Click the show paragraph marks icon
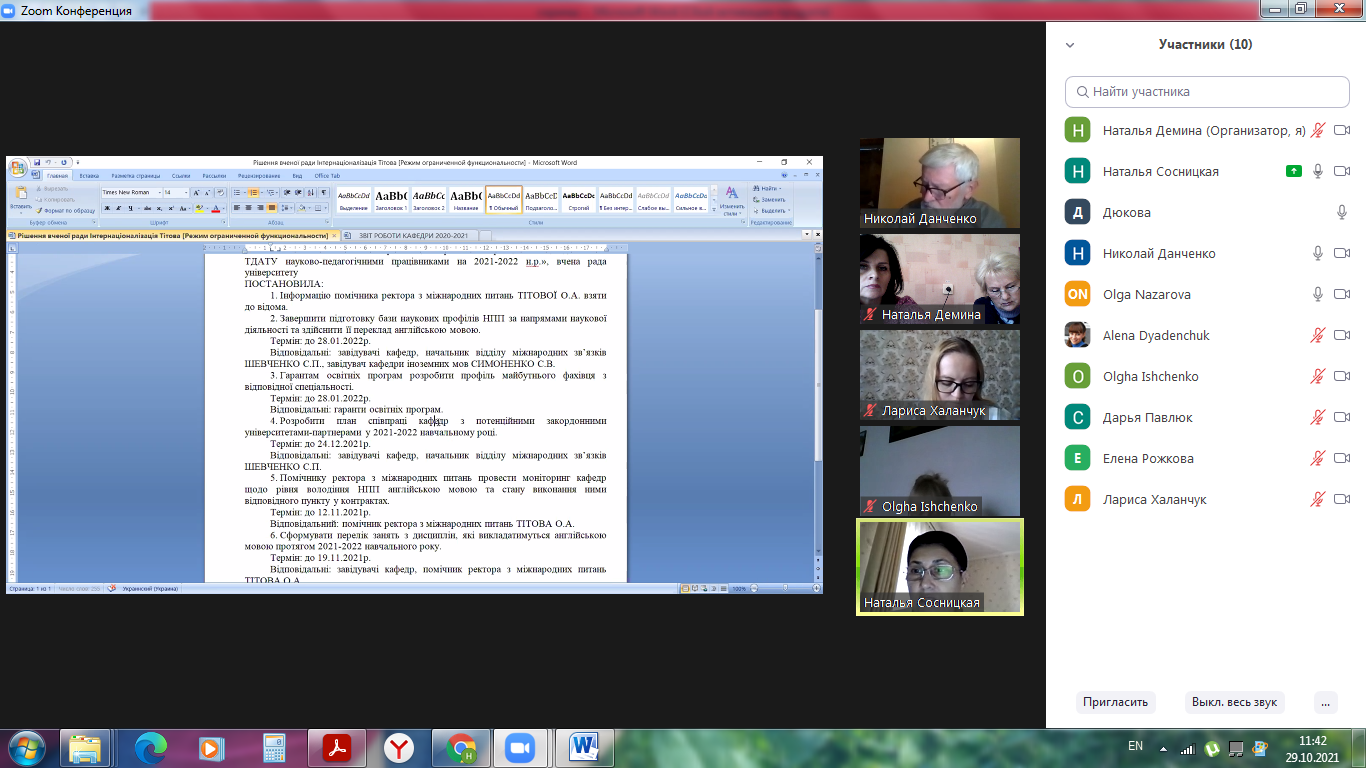The image size is (1366, 768). (x=323, y=192)
